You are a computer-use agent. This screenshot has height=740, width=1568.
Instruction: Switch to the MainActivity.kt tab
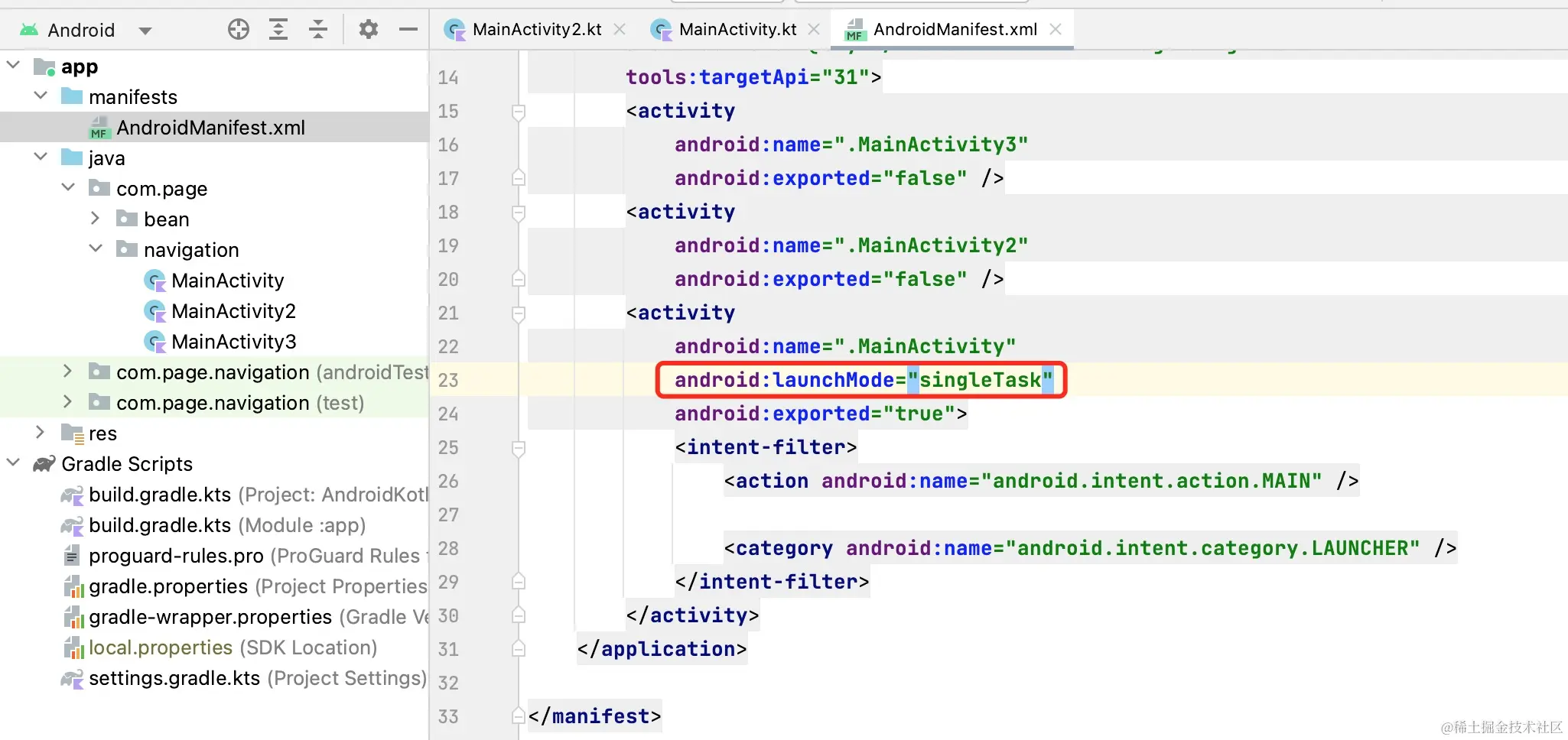[737, 30]
